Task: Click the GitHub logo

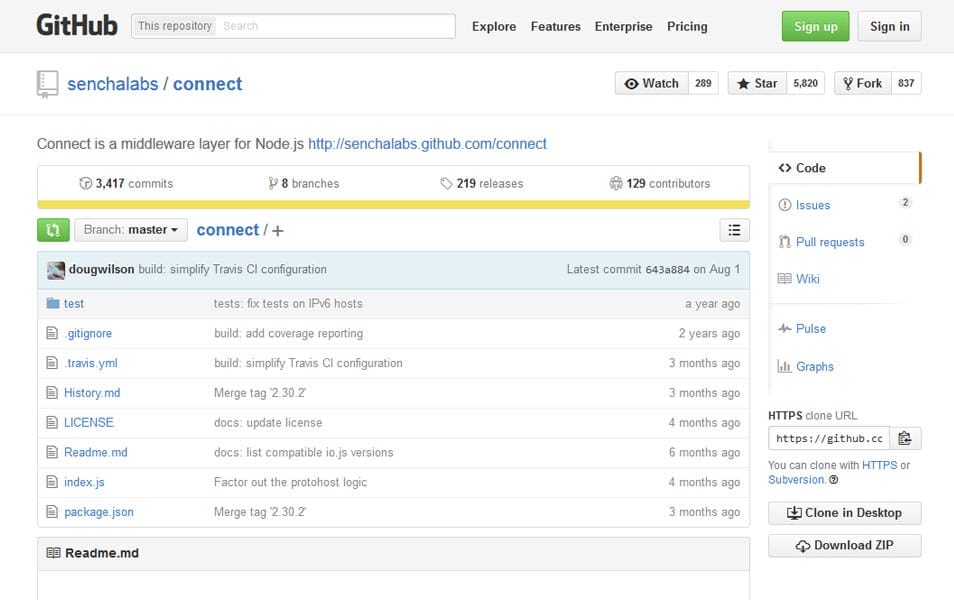Action: click(77, 26)
